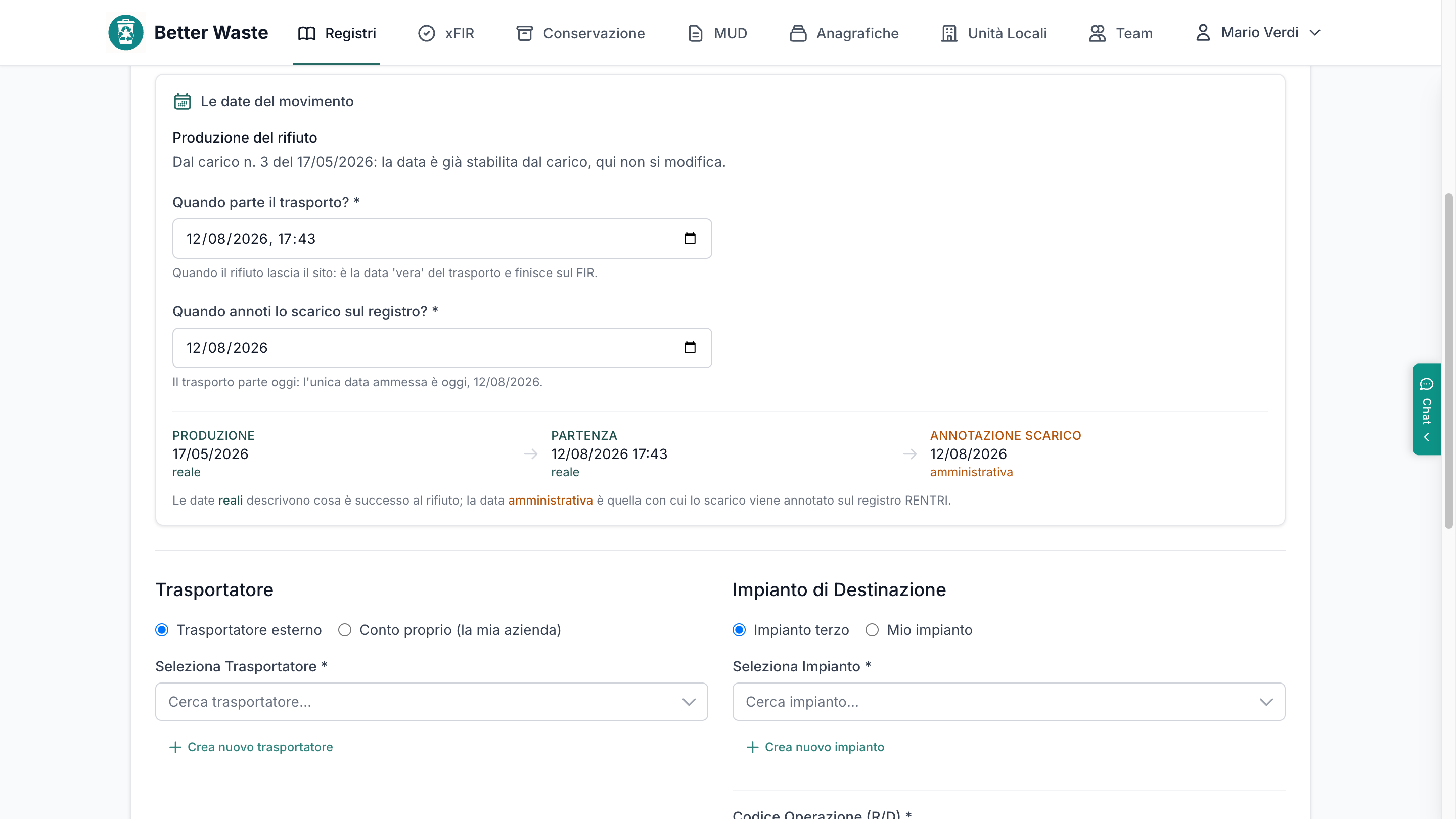Switch to the MUD section
This screenshot has width=1456, height=819.
(x=717, y=33)
